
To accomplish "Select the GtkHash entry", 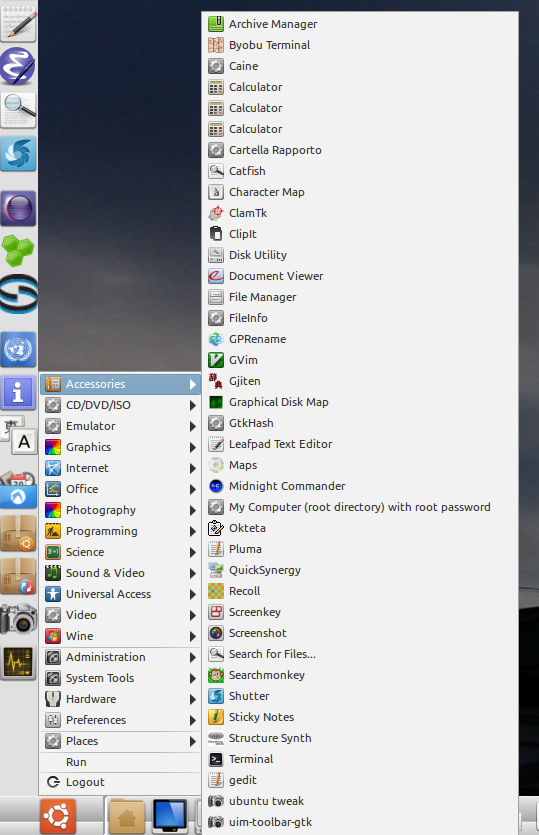I will click(x=360, y=423).
